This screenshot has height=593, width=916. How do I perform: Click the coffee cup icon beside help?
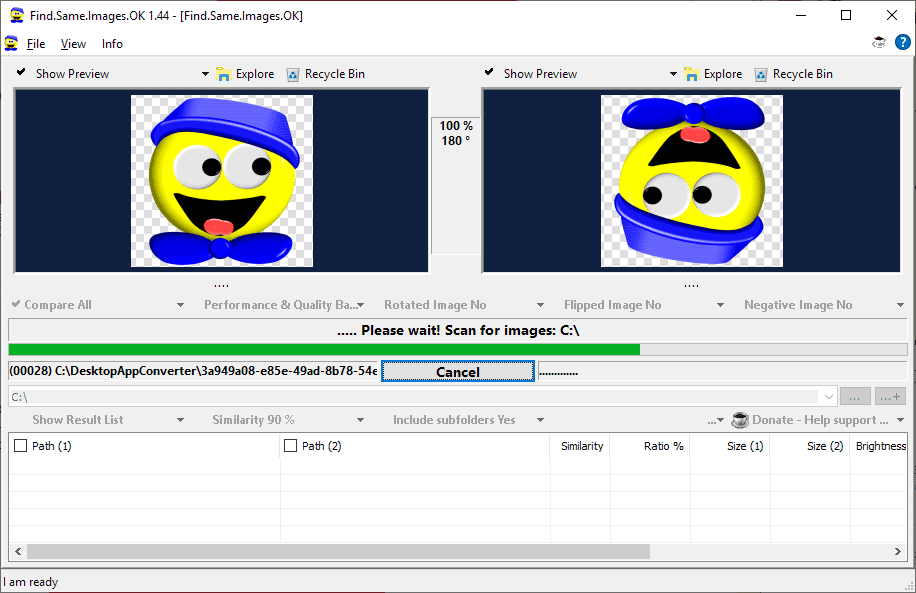[x=879, y=42]
